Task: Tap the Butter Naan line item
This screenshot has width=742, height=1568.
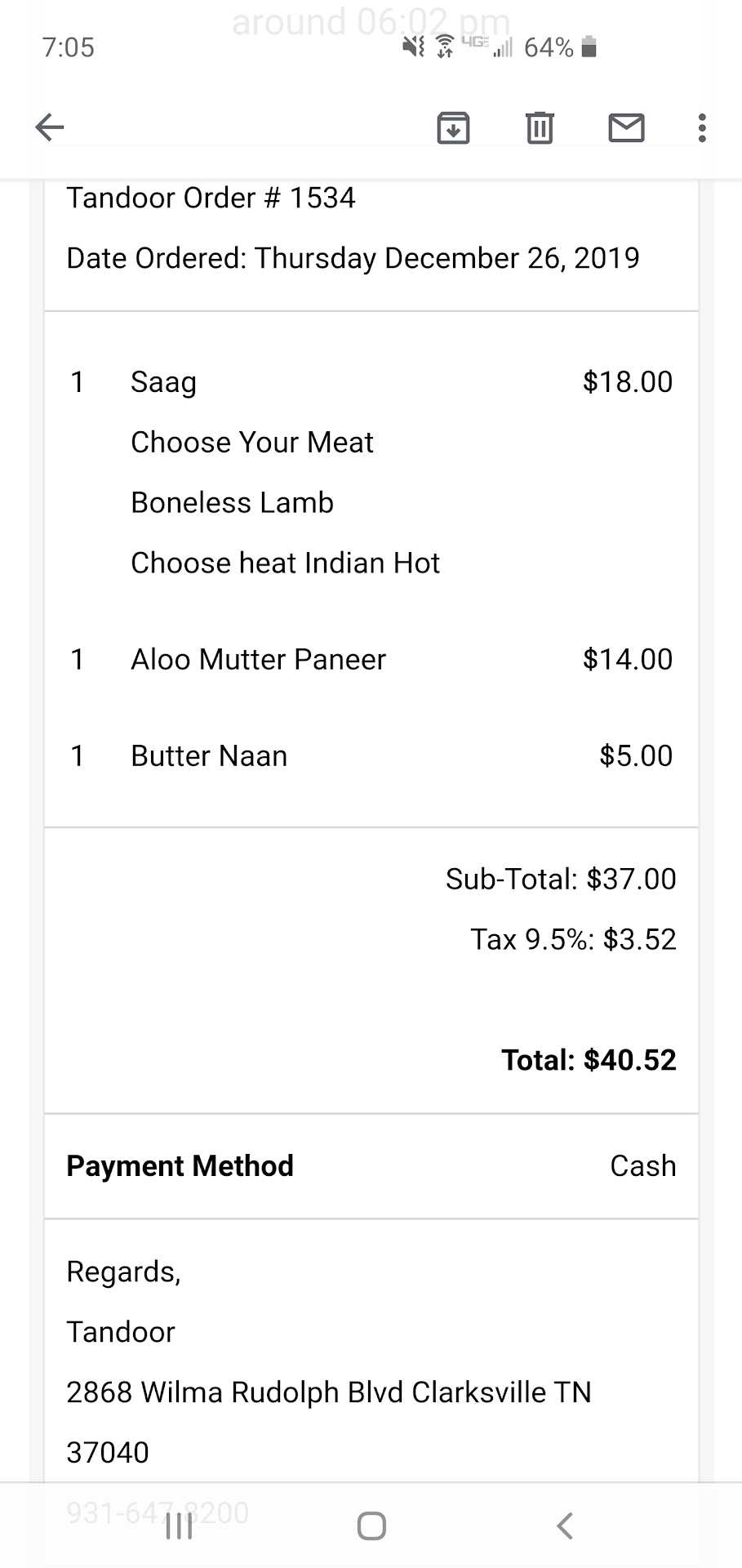Action: 209,755
